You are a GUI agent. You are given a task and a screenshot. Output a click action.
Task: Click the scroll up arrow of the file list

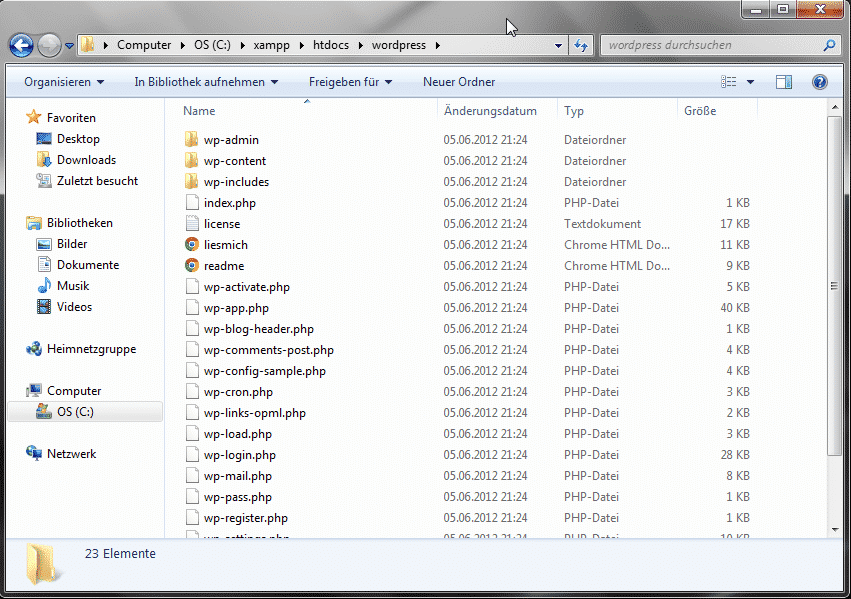tap(835, 108)
